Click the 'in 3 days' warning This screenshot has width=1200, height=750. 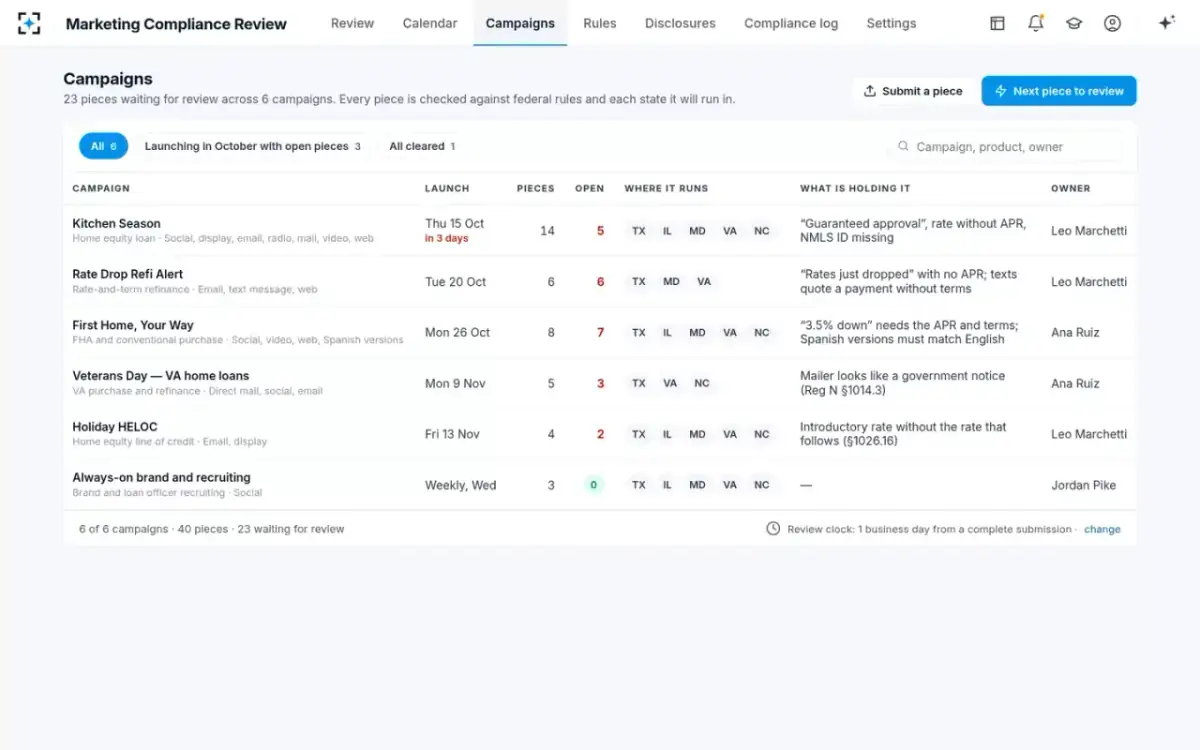[446, 239]
